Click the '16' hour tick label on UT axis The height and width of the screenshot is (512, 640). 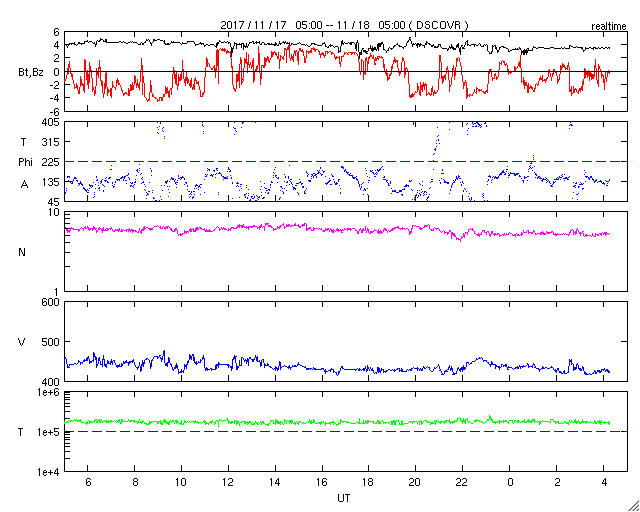322,482
